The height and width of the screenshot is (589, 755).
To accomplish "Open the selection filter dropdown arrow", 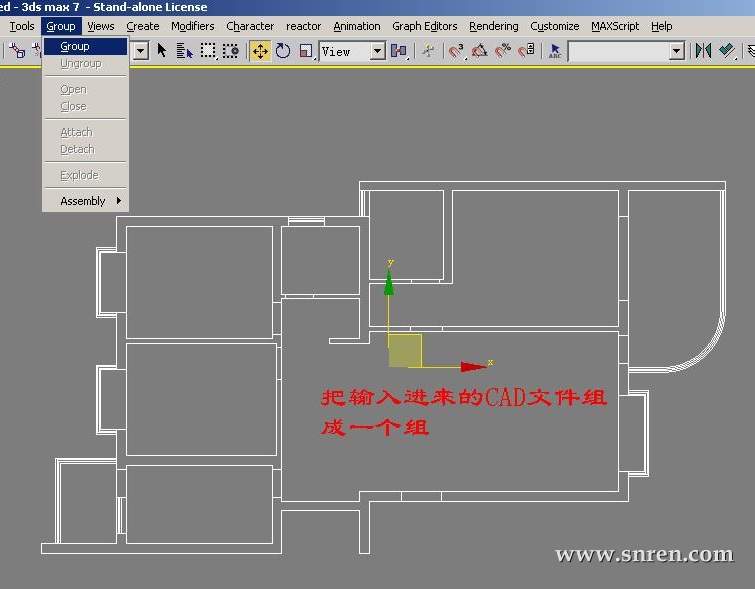I will pyautogui.click(x=140, y=51).
